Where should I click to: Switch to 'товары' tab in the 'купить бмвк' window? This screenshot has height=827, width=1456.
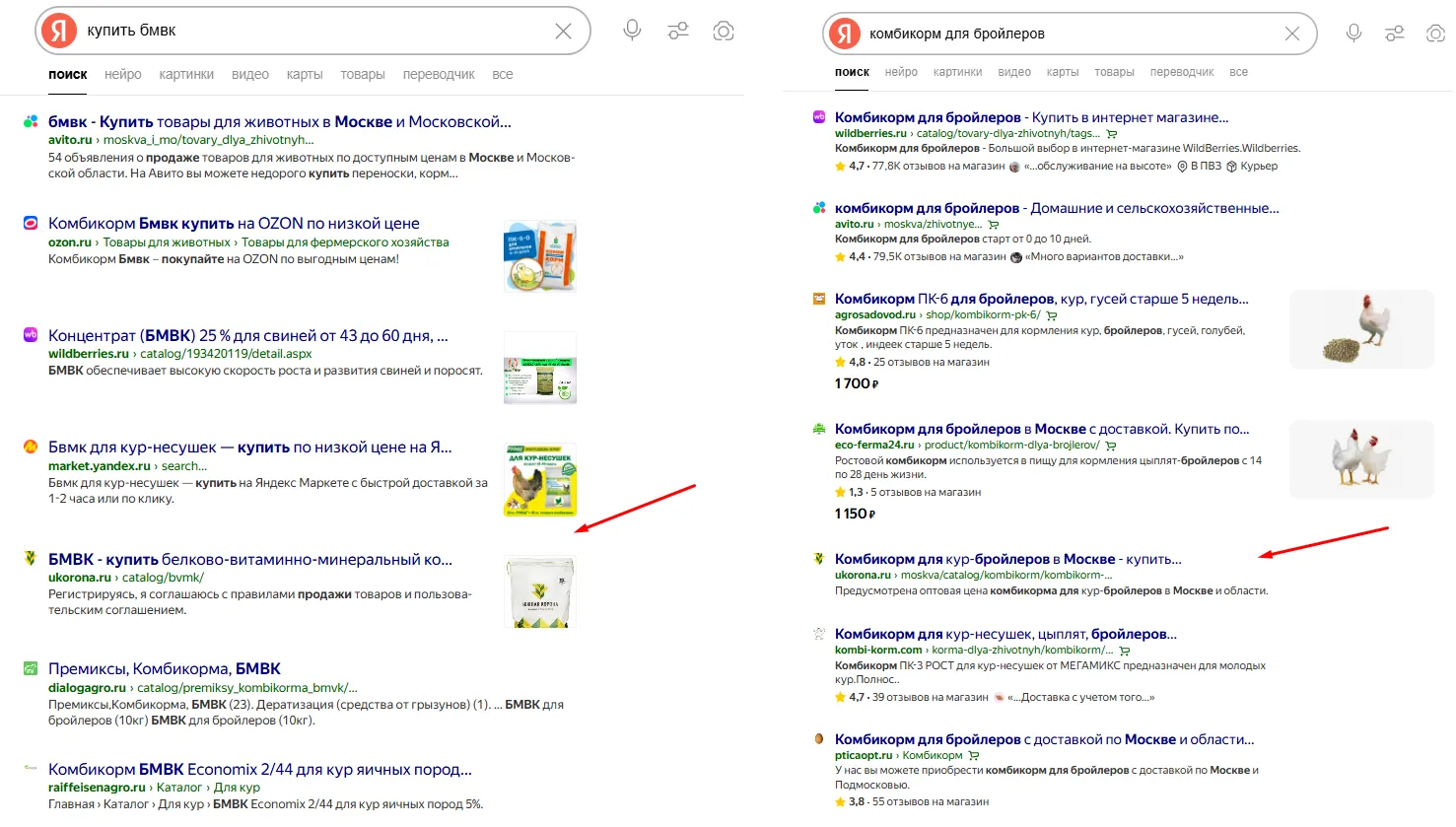pos(363,74)
